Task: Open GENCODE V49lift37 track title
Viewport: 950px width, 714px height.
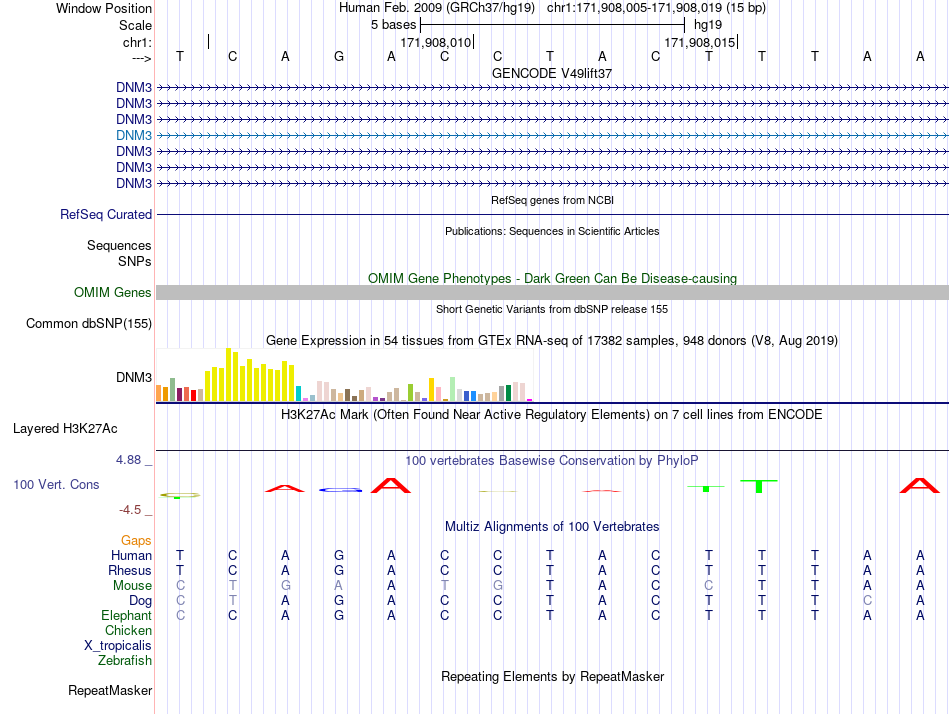Action: point(552,73)
